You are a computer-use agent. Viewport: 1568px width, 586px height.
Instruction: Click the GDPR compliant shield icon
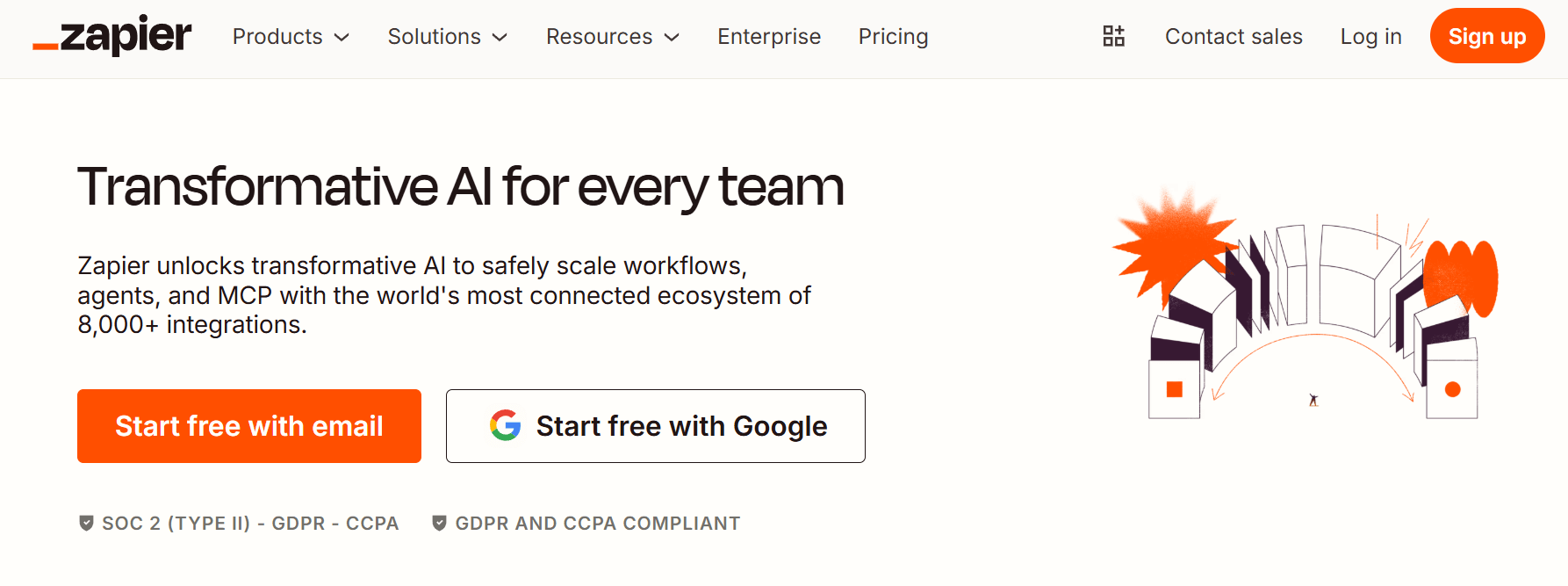(440, 522)
